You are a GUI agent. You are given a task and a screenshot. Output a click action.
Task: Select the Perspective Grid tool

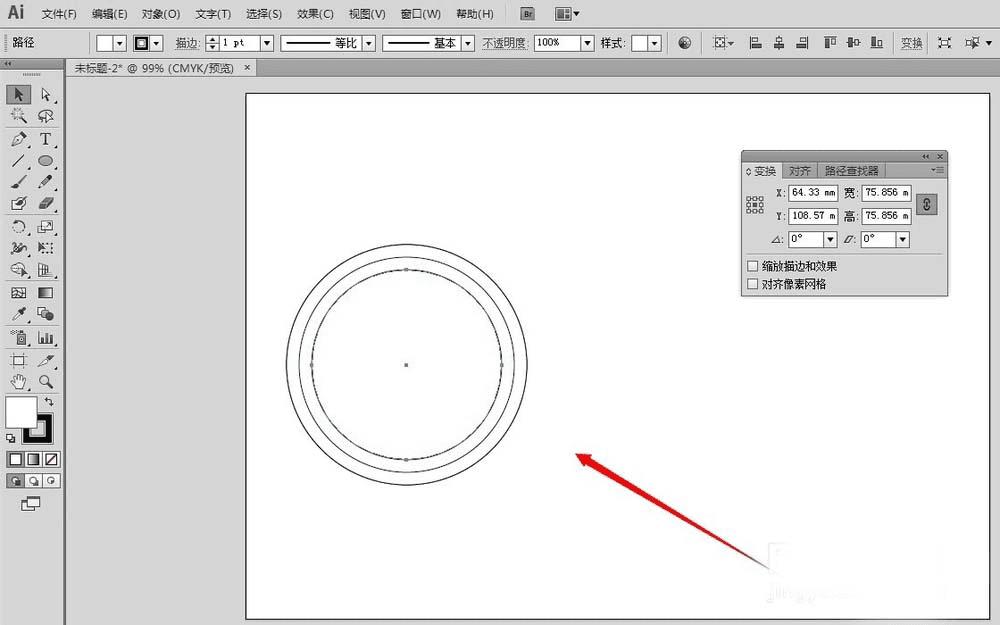click(45, 270)
